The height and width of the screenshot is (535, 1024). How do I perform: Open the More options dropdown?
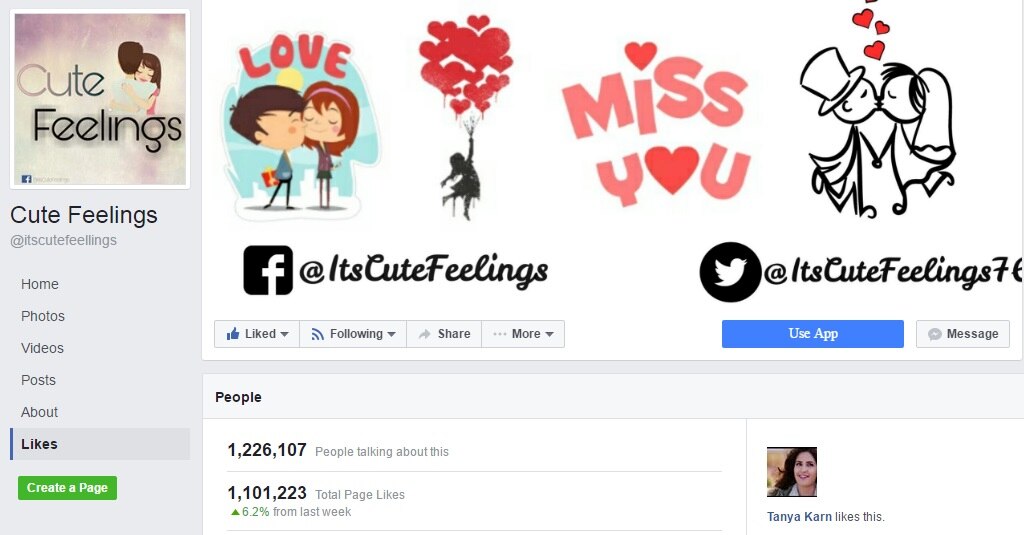pos(523,334)
